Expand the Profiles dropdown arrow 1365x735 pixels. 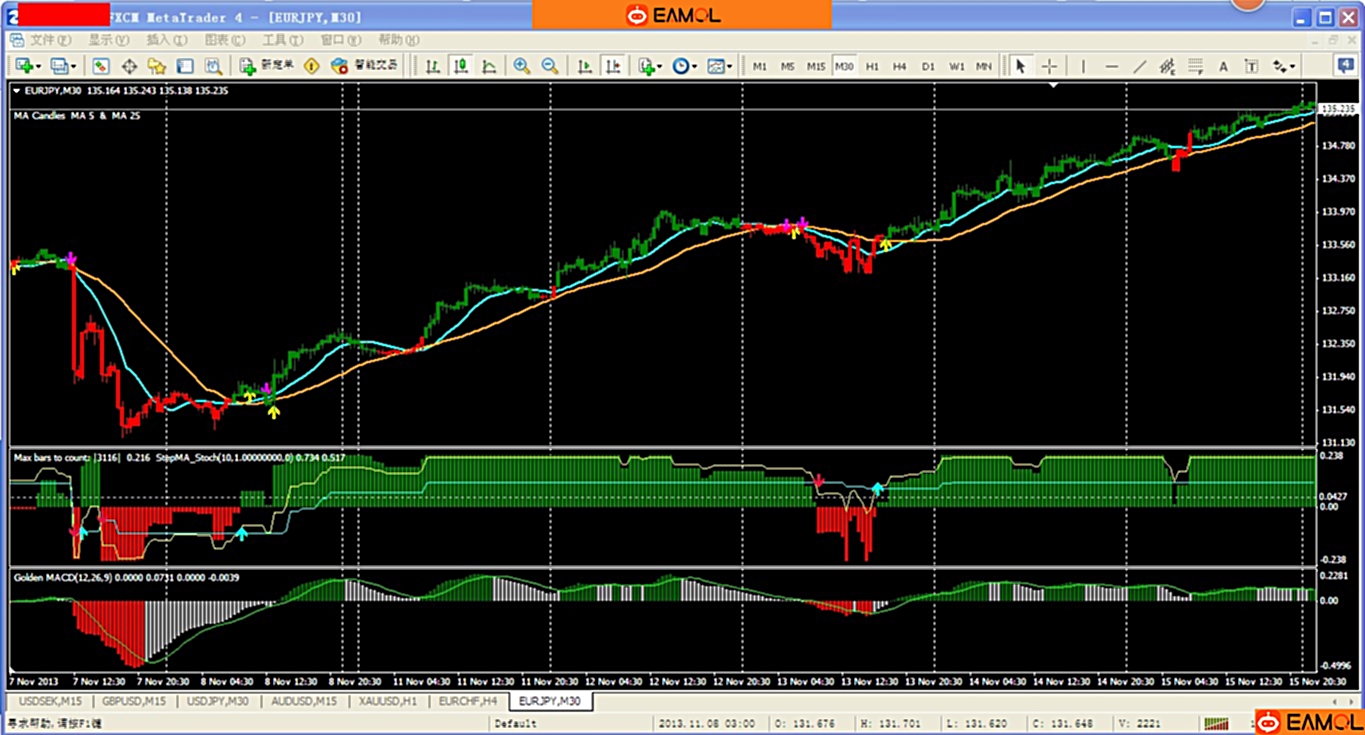point(73,67)
